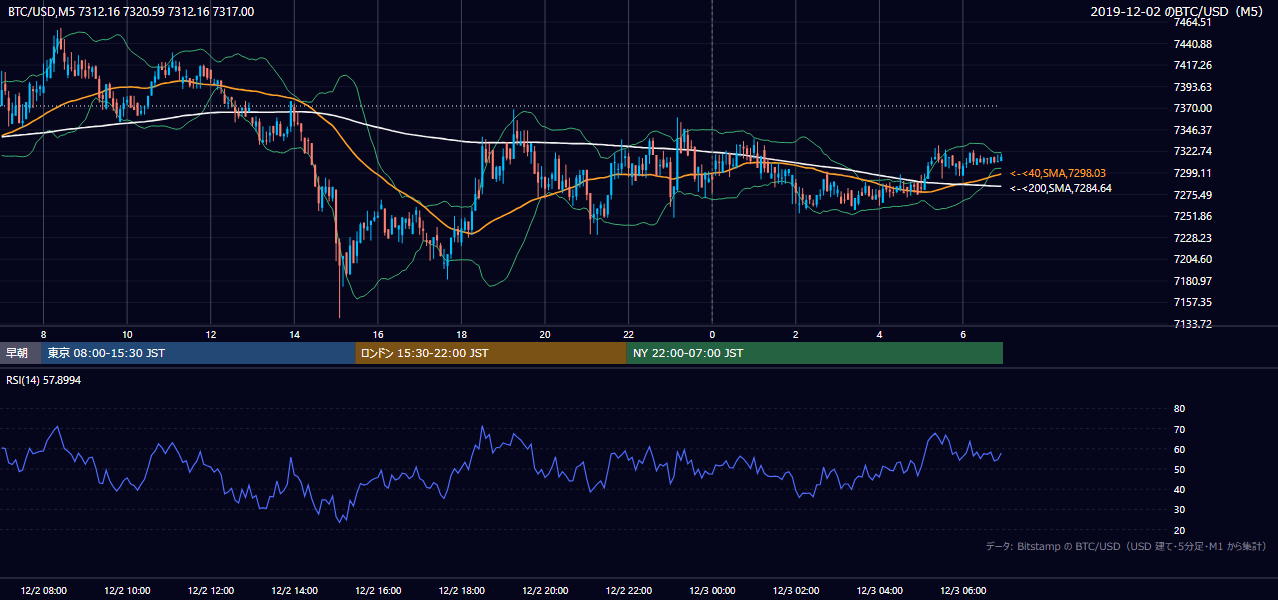This screenshot has width=1278, height=600.
Task: Click hour tick 8 under price chart
Action: (43, 334)
